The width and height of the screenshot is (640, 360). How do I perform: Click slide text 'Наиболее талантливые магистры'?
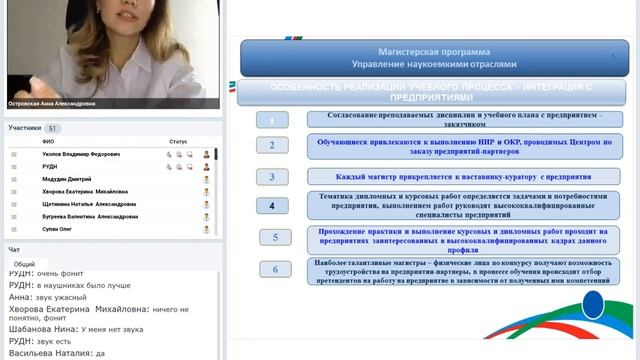click(x=463, y=271)
